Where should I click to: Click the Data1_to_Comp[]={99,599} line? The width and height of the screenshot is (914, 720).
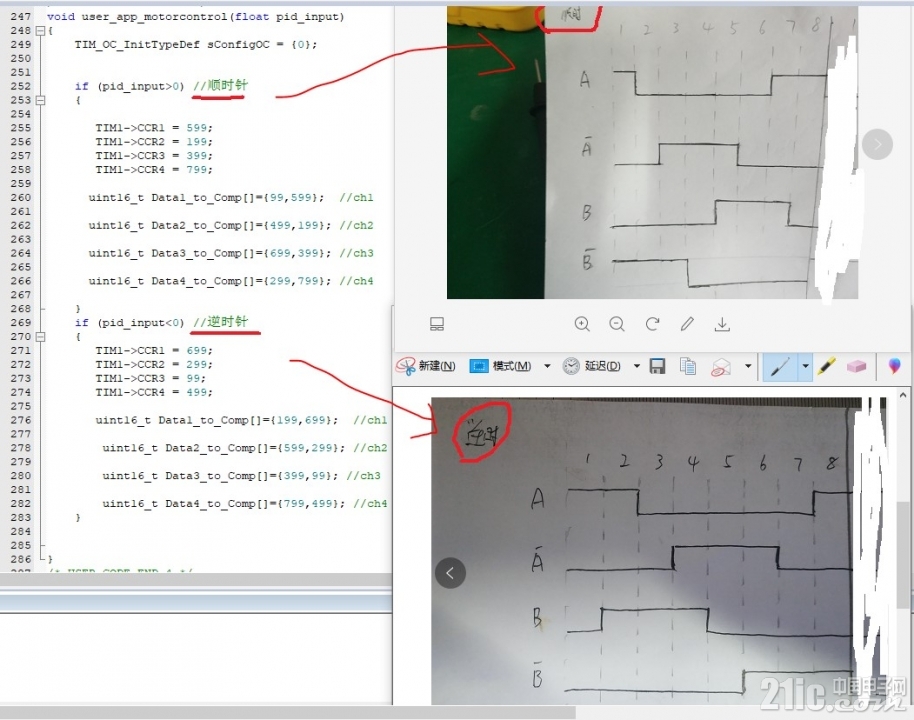[231, 198]
